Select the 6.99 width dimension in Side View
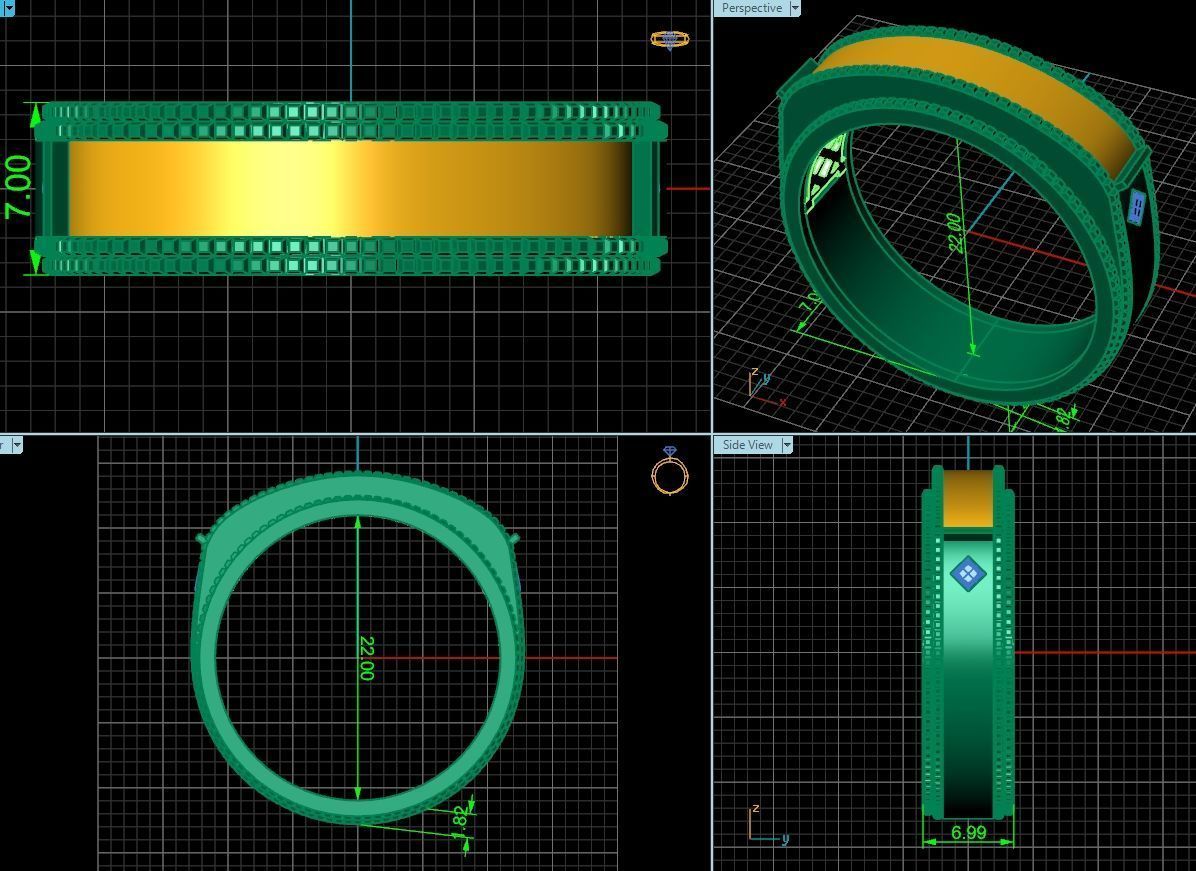The width and height of the screenshot is (1196, 871). pyautogui.click(x=968, y=833)
